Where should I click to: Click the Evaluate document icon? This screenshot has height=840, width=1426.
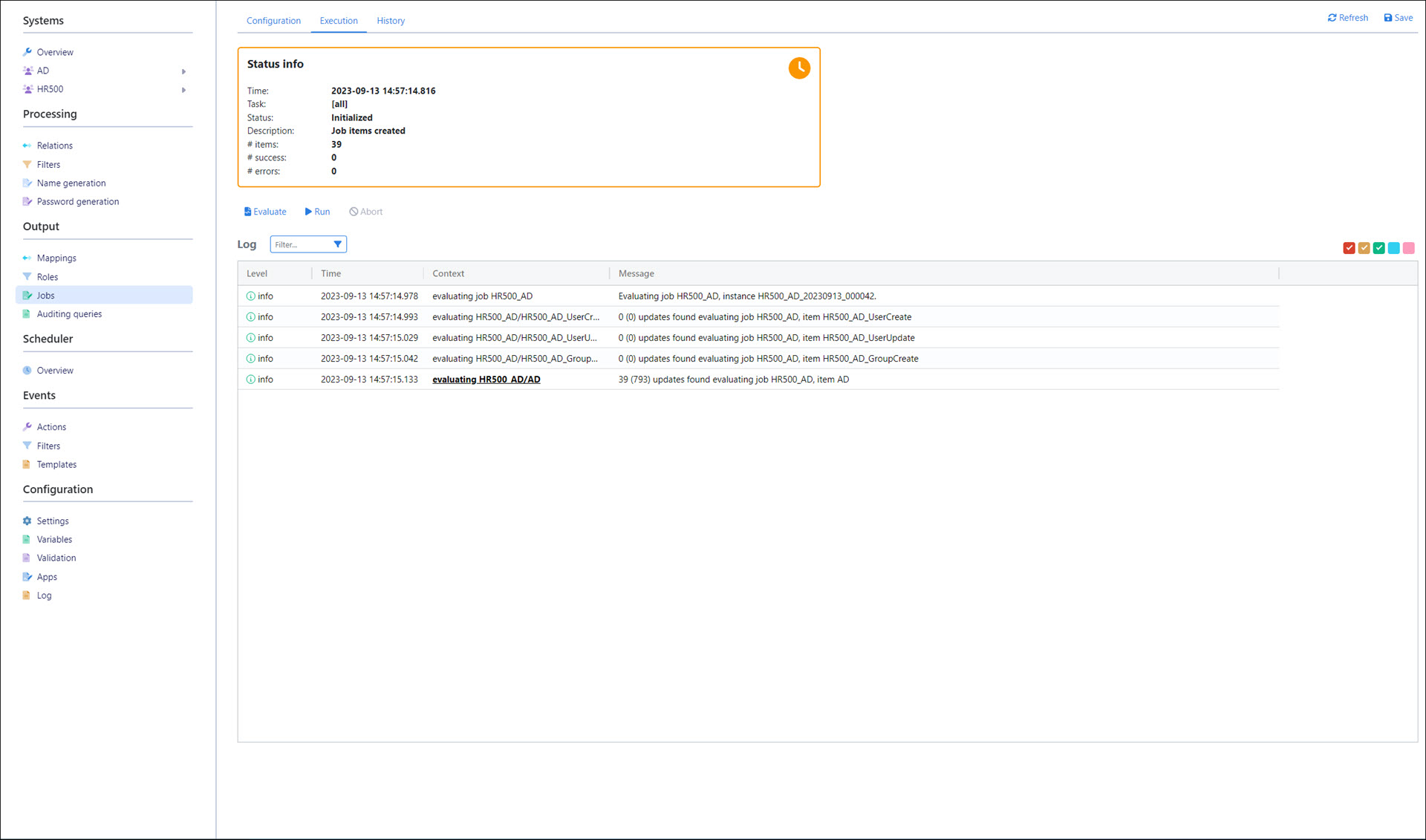248,212
